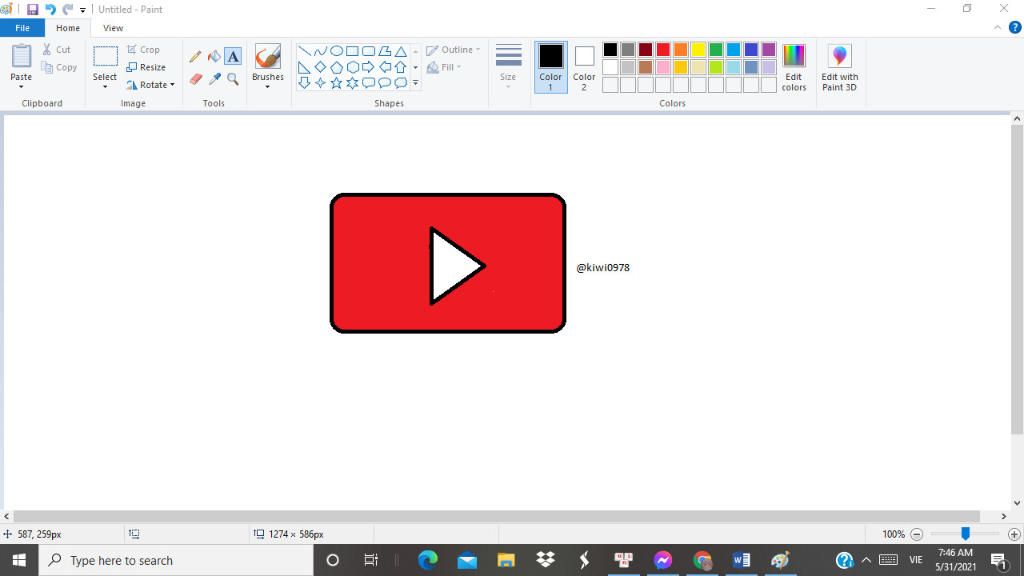The image size is (1024, 576).
Task: Choose the Magnifier tool
Action: [233, 79]
